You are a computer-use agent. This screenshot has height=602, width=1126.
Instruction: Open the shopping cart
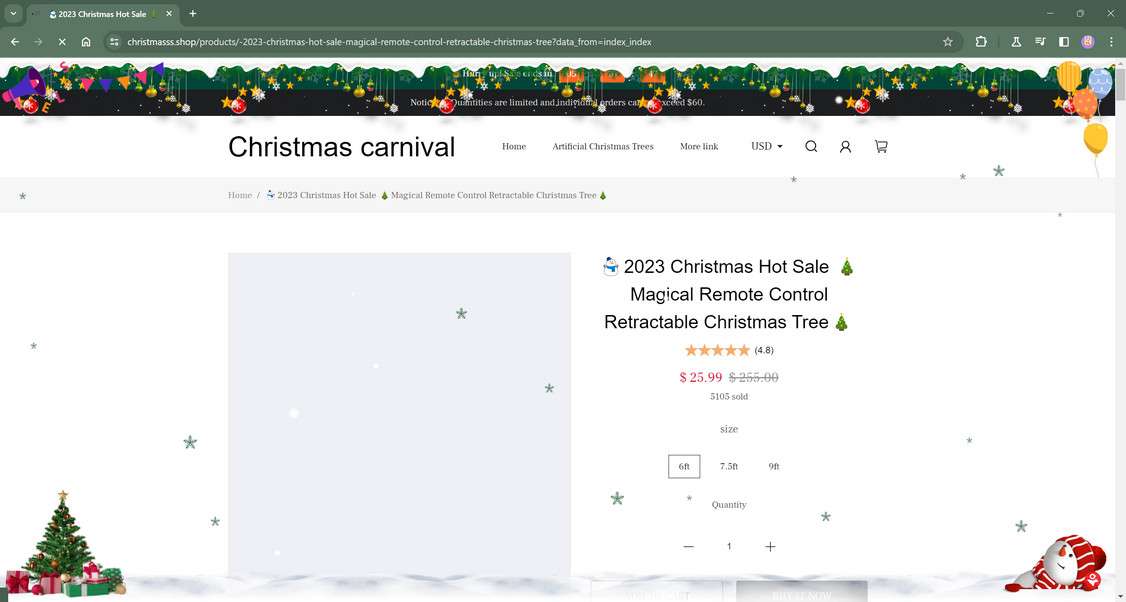click(881, 146)
